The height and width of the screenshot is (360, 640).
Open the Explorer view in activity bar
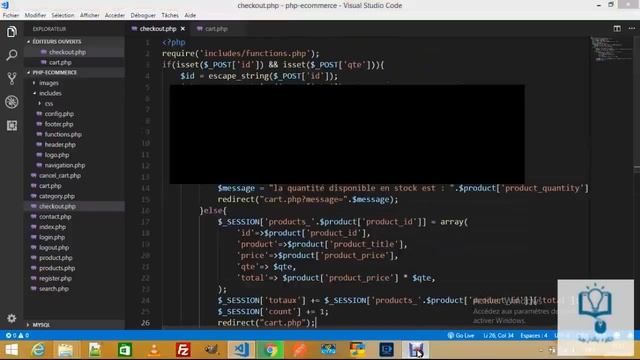coord(11,31)
